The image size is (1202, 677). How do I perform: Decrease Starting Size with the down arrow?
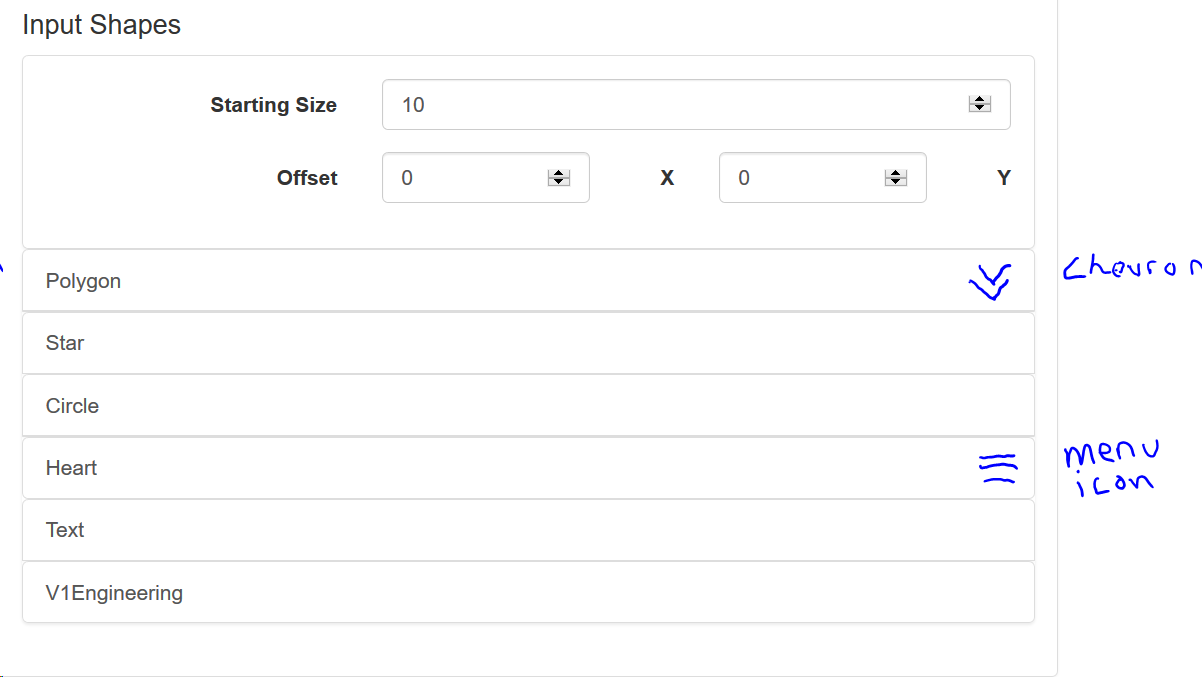(x=980, y=108)
